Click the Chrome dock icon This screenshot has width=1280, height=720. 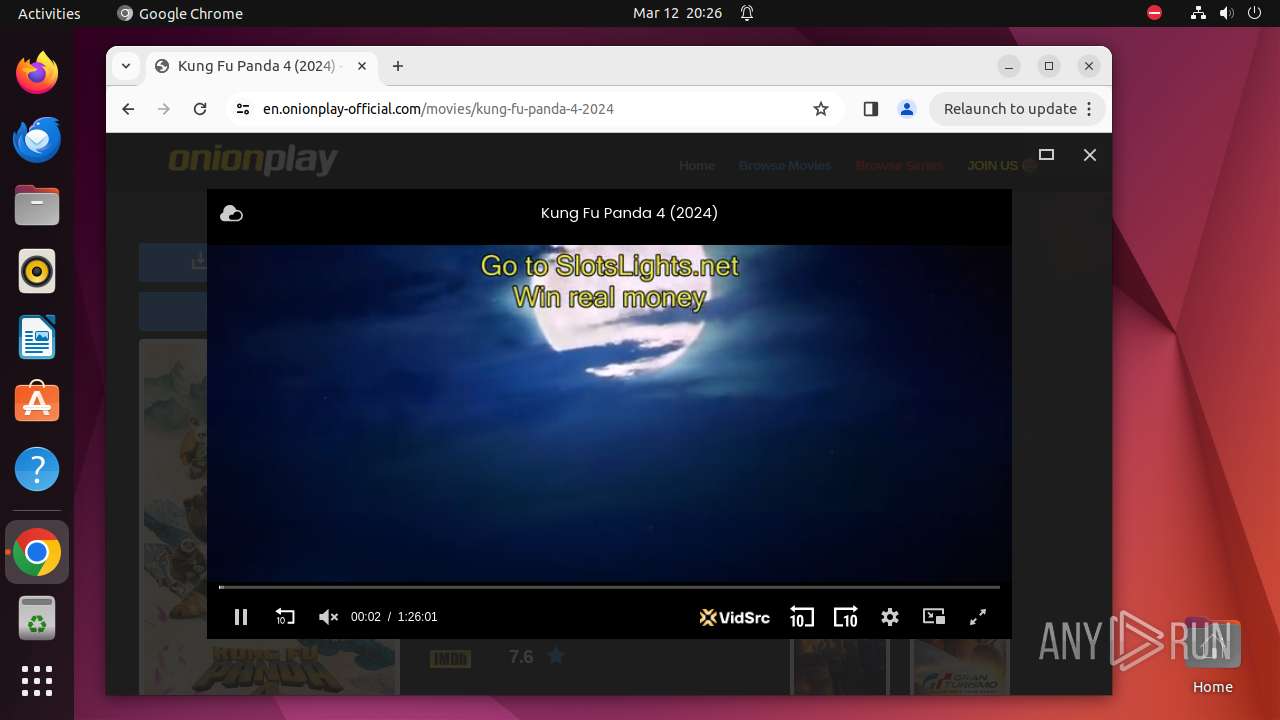[x=37, y=552]
